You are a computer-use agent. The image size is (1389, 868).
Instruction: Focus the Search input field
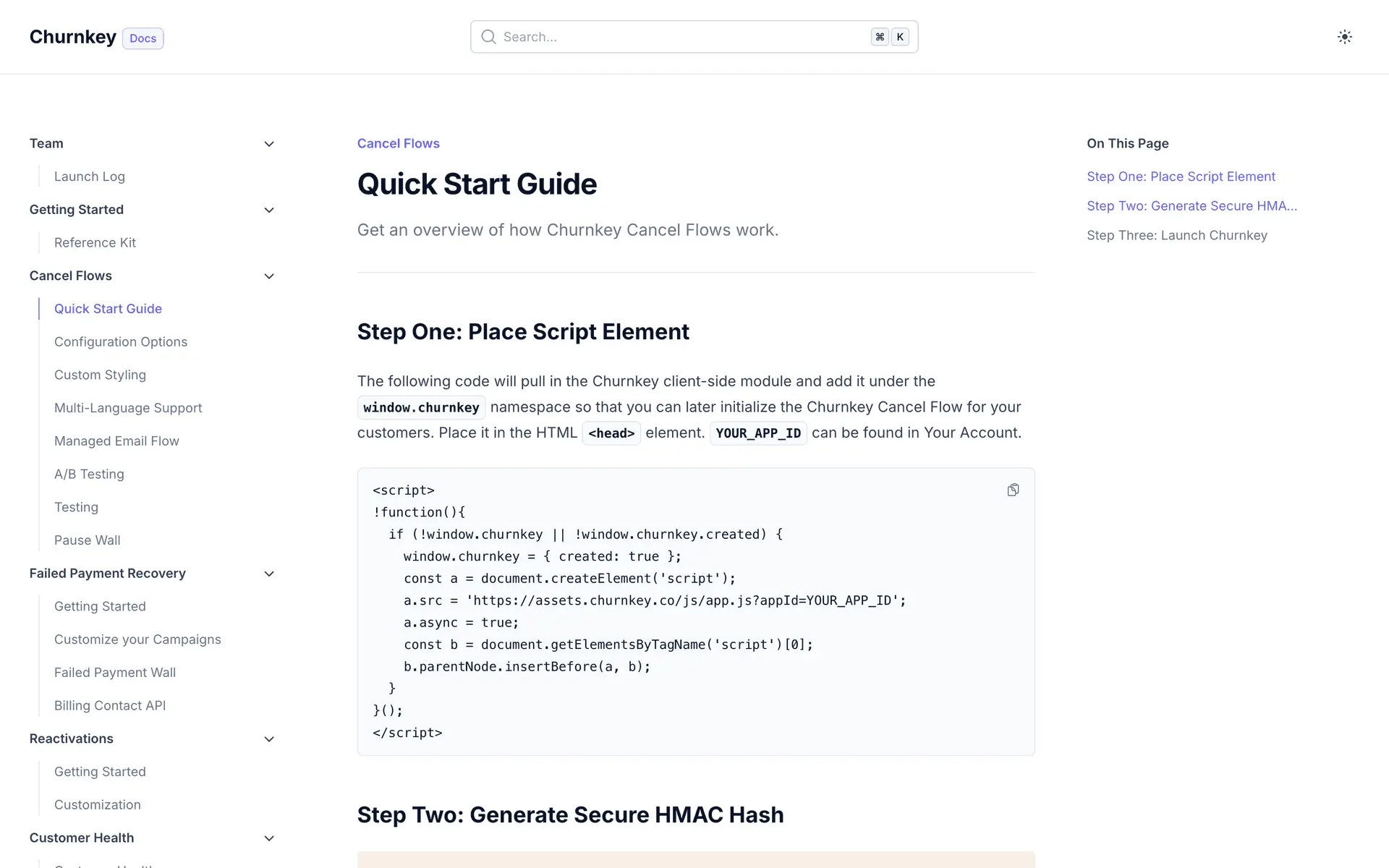[x=680, y=37]
